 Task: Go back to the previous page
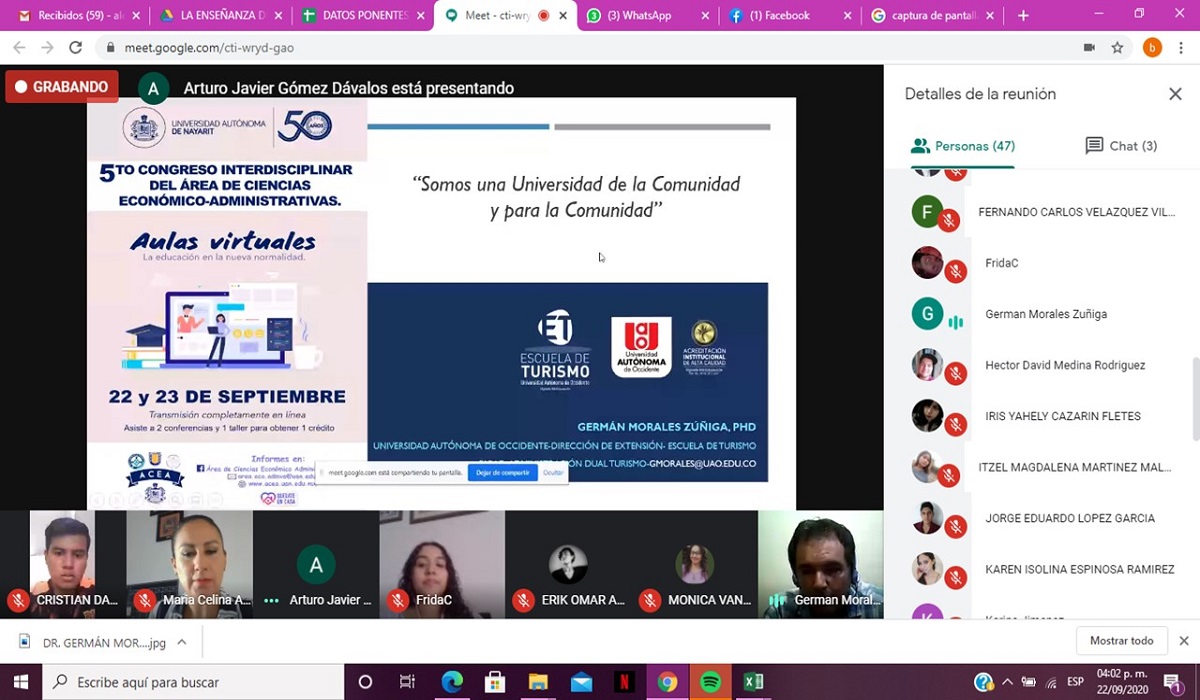[x=20, y=48]
